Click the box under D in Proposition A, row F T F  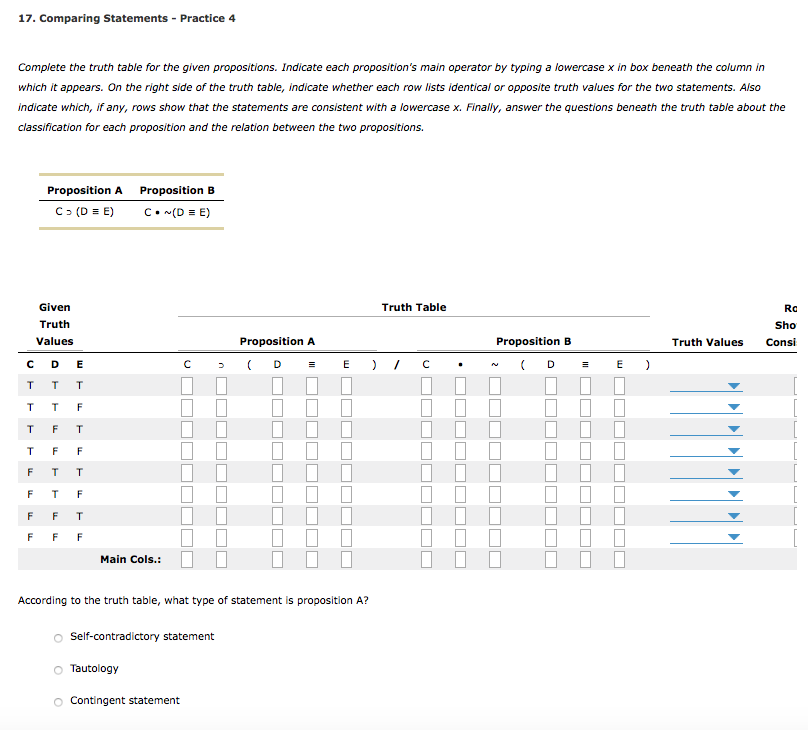coord(277,495)
